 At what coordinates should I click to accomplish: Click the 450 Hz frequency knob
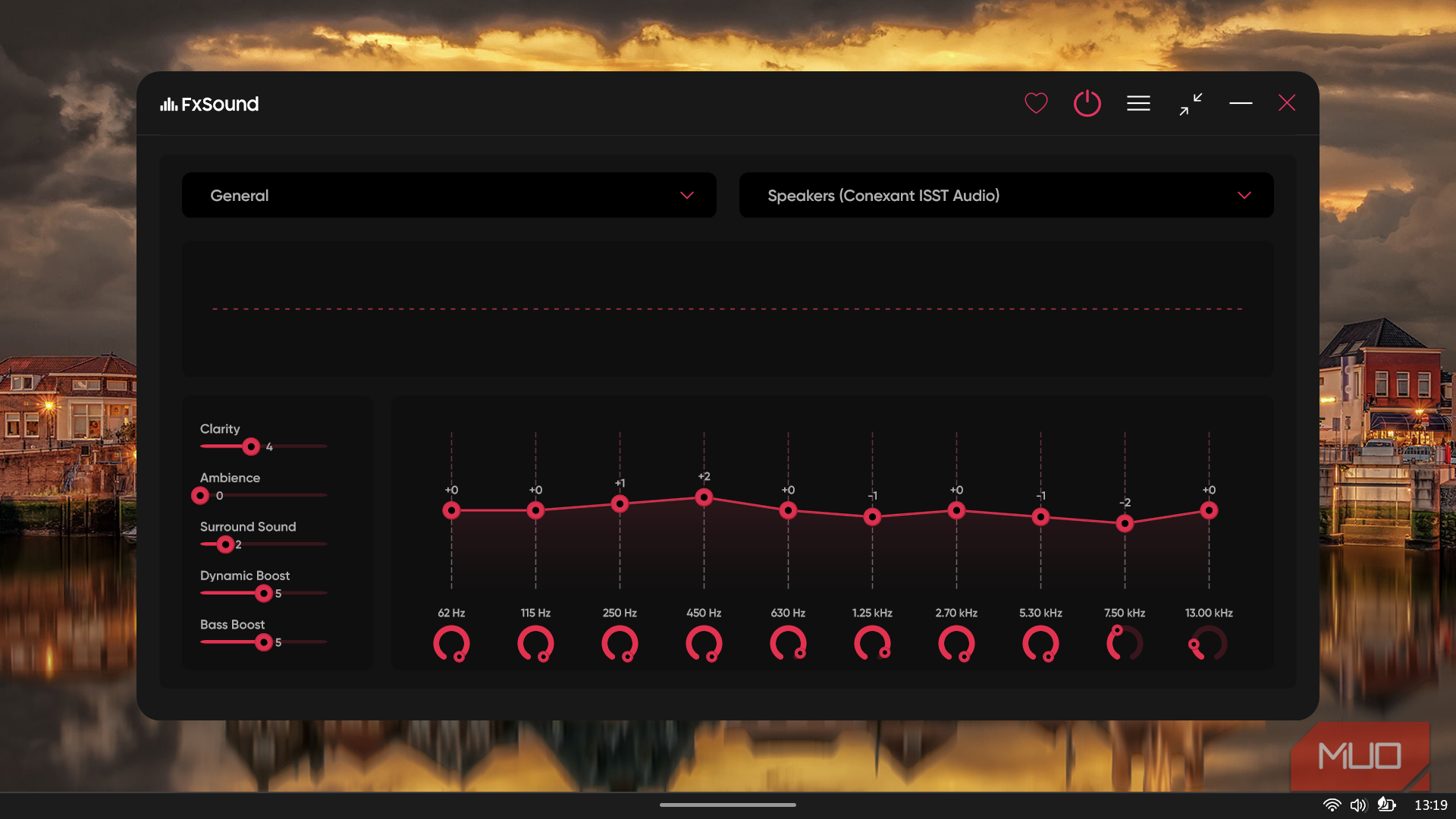pos(704,644)
